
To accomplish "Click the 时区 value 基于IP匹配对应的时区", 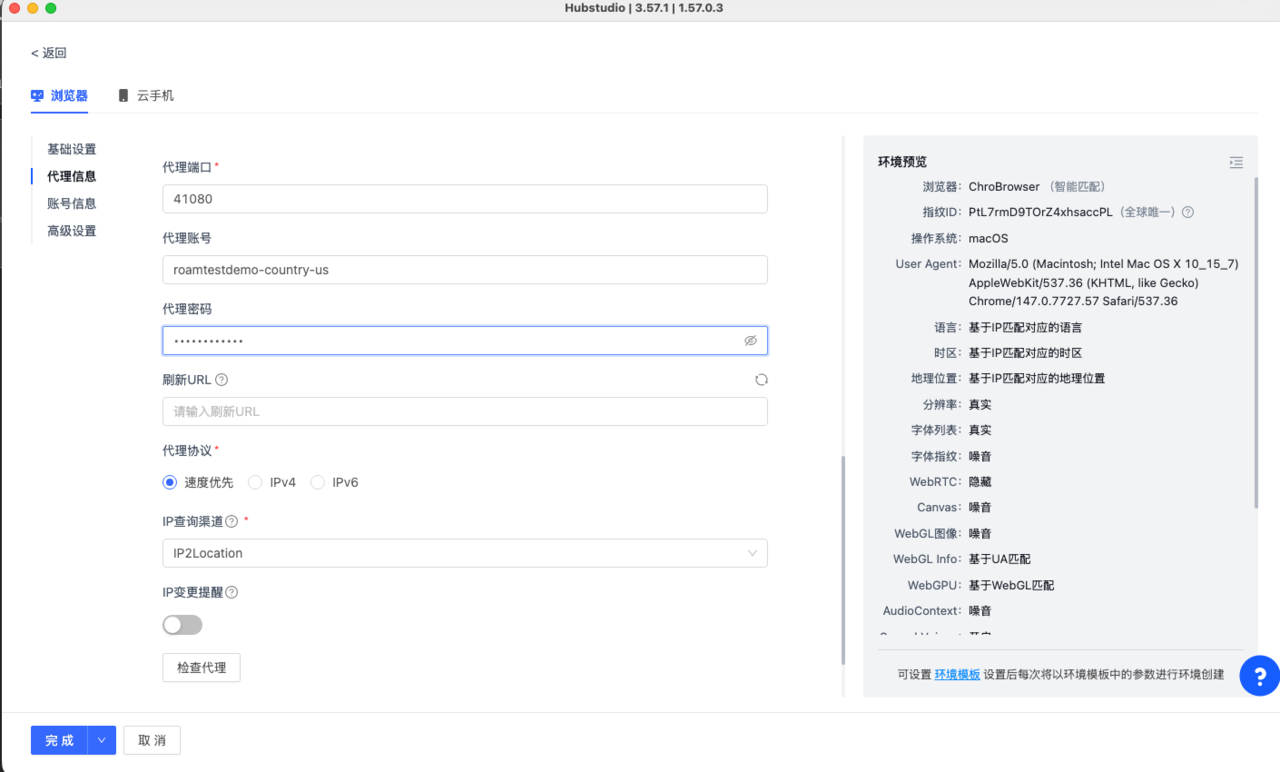I will coord(1025,353).
